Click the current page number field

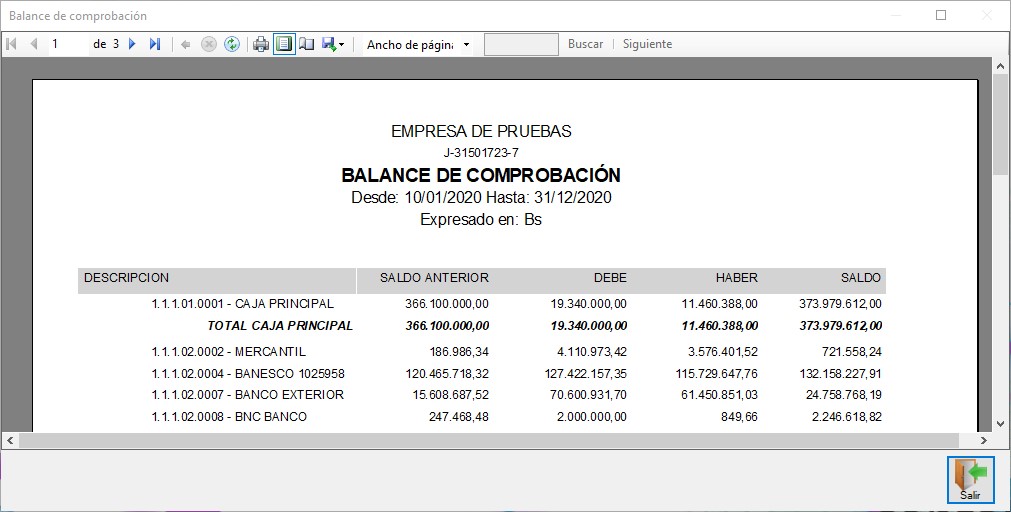(x=69, y=44)
